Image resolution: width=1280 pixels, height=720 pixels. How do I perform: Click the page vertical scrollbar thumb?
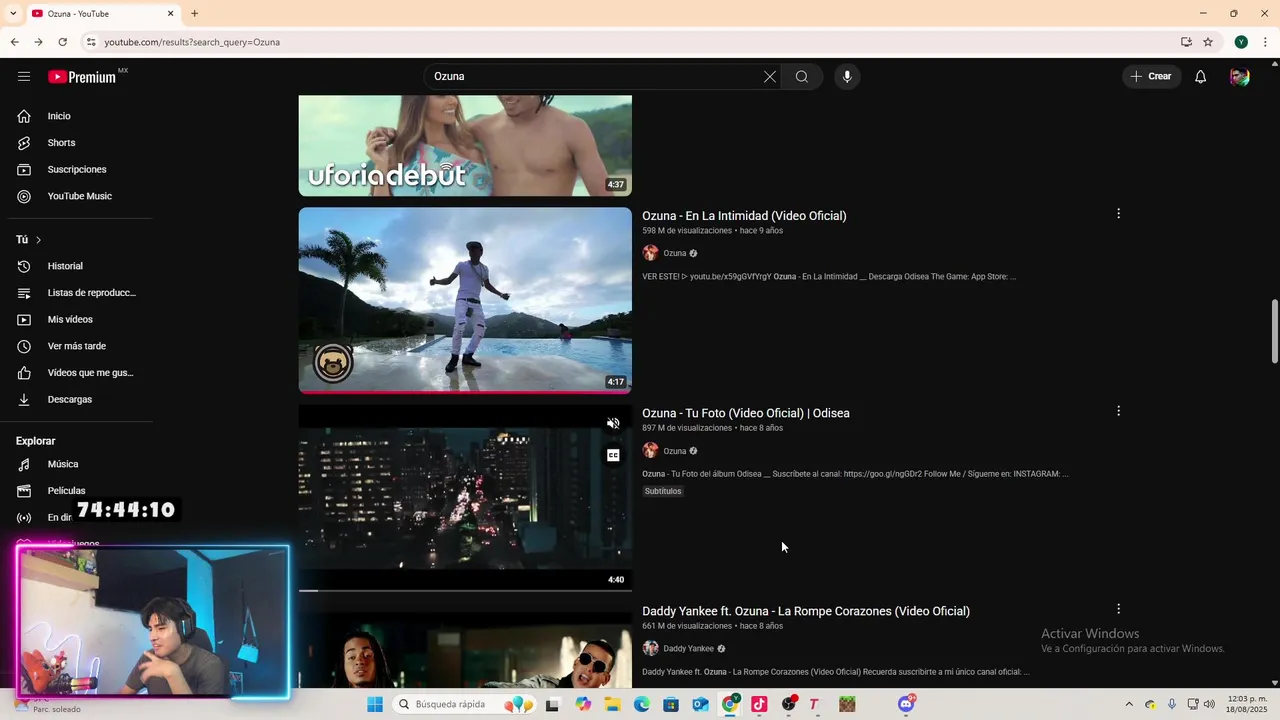pos(1274,331)
